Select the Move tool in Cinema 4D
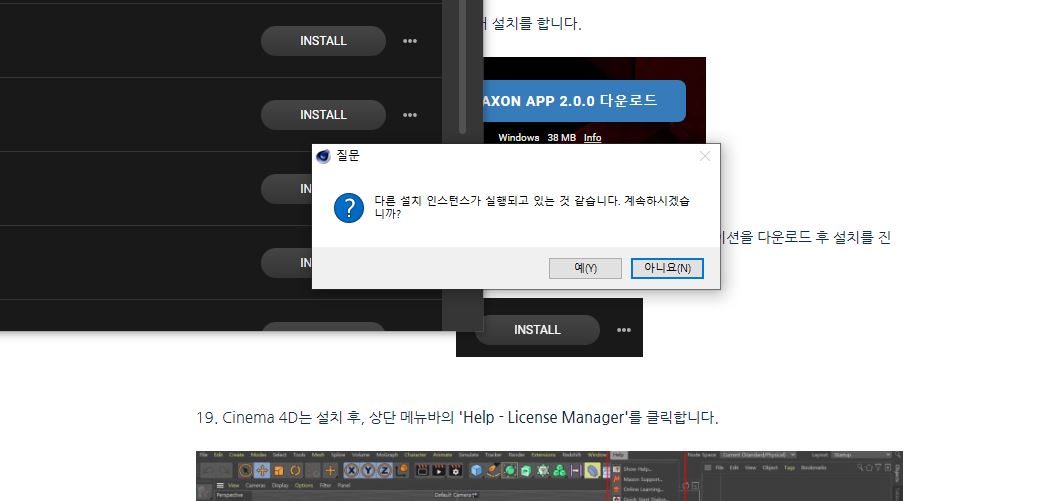 (x=262, y=470)
